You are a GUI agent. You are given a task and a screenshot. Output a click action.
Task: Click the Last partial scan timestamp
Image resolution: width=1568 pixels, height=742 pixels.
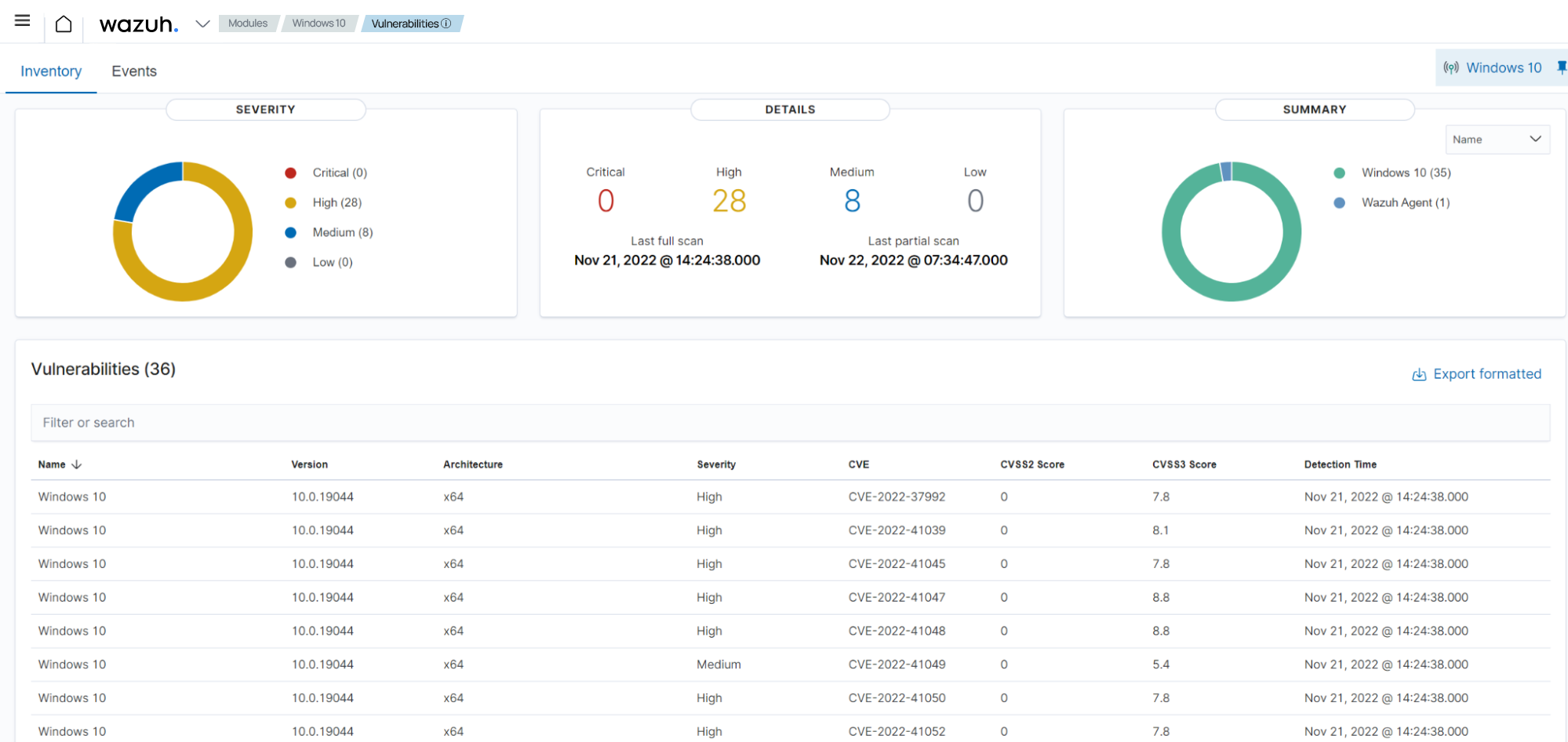click(x=914, y=260)
